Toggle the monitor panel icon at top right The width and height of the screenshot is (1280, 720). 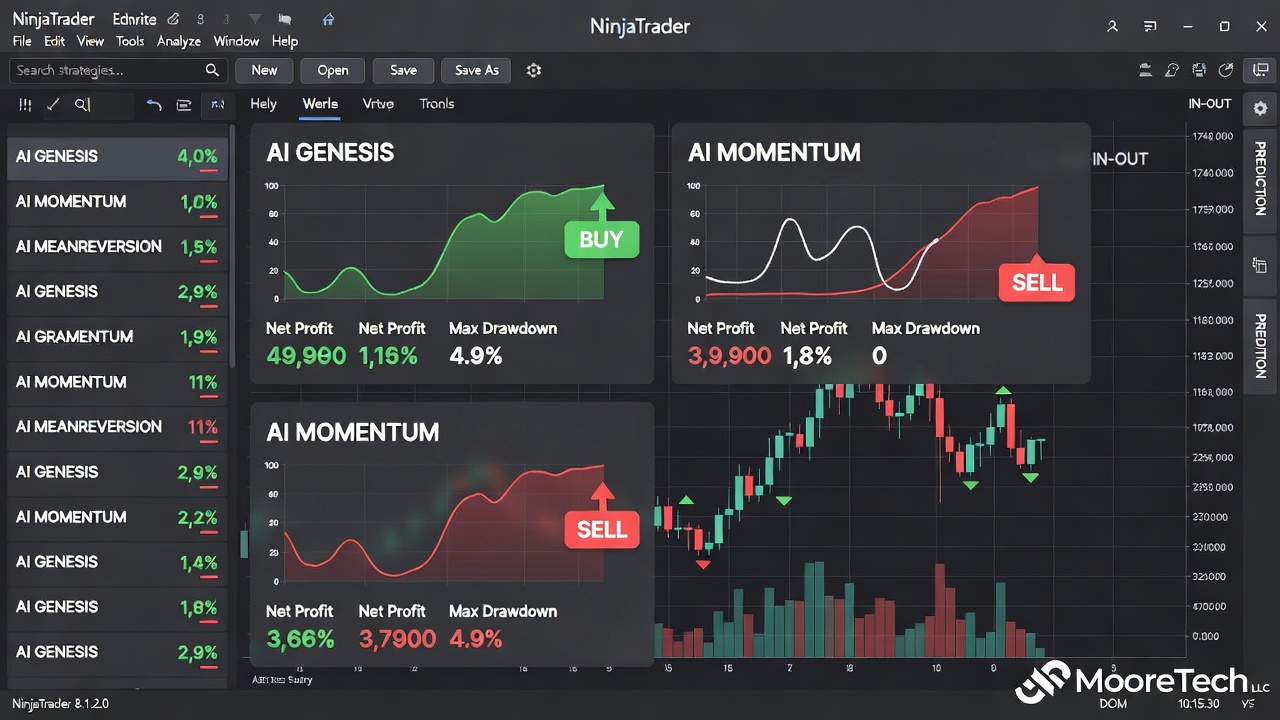tap(1261, 70)
